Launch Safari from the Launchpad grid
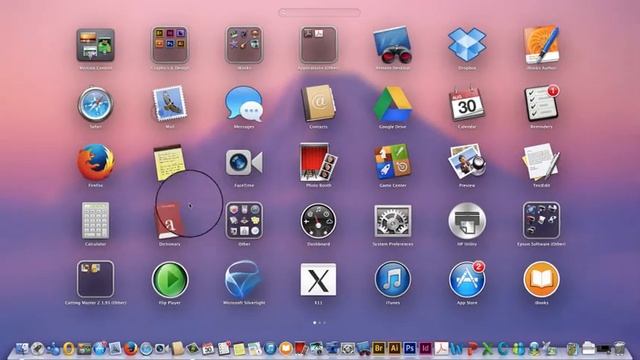This screenshot has width=640, height=360. [x=96, y=104]
